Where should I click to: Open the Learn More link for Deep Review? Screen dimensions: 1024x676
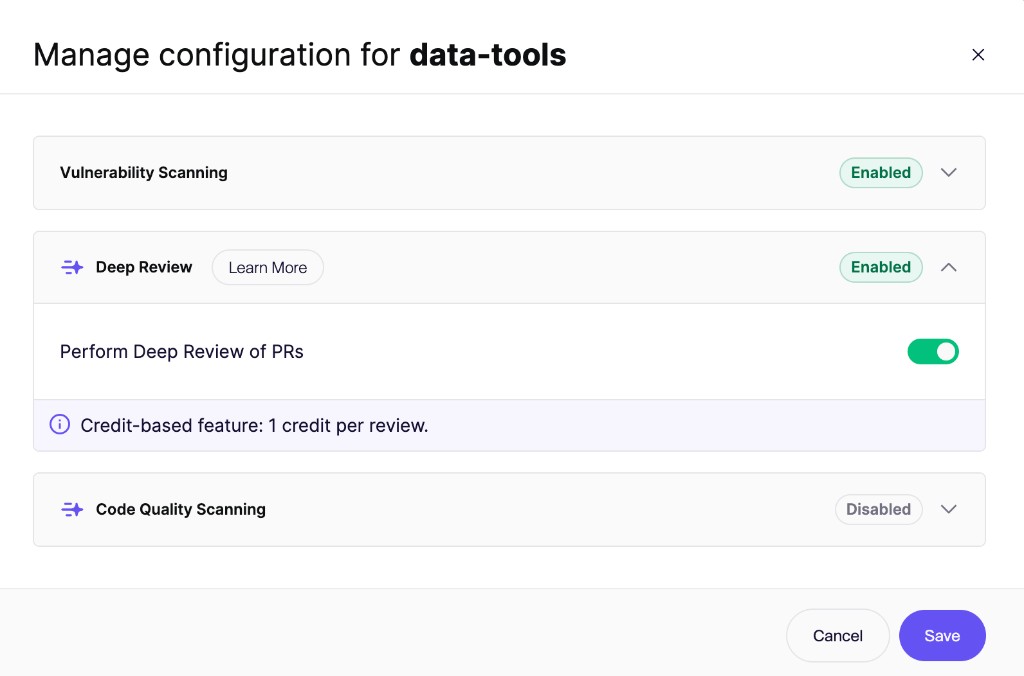(x=268, y=267)
